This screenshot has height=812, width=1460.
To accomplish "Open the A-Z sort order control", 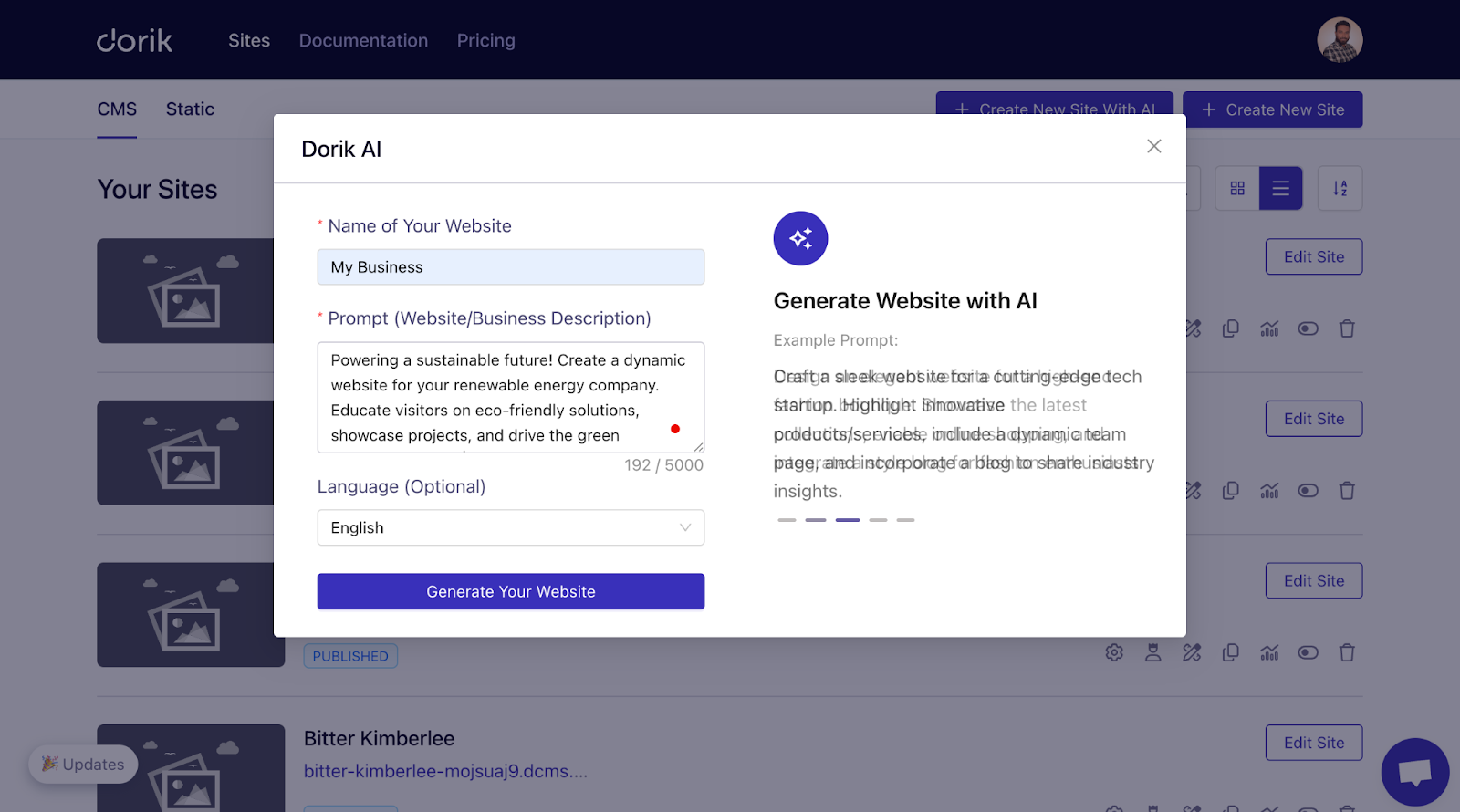I will [1340, 188].
